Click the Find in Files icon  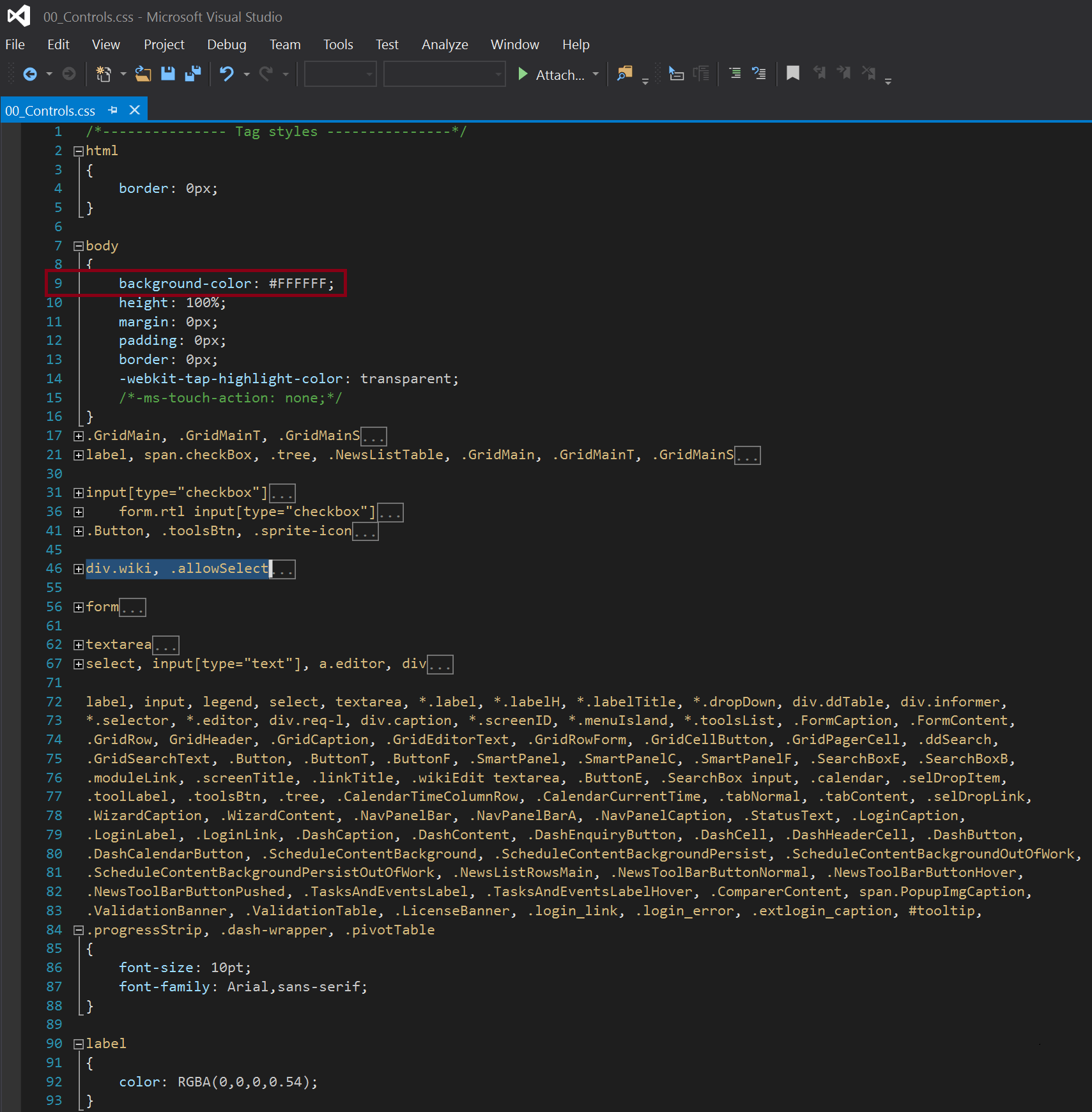(624, 74)
